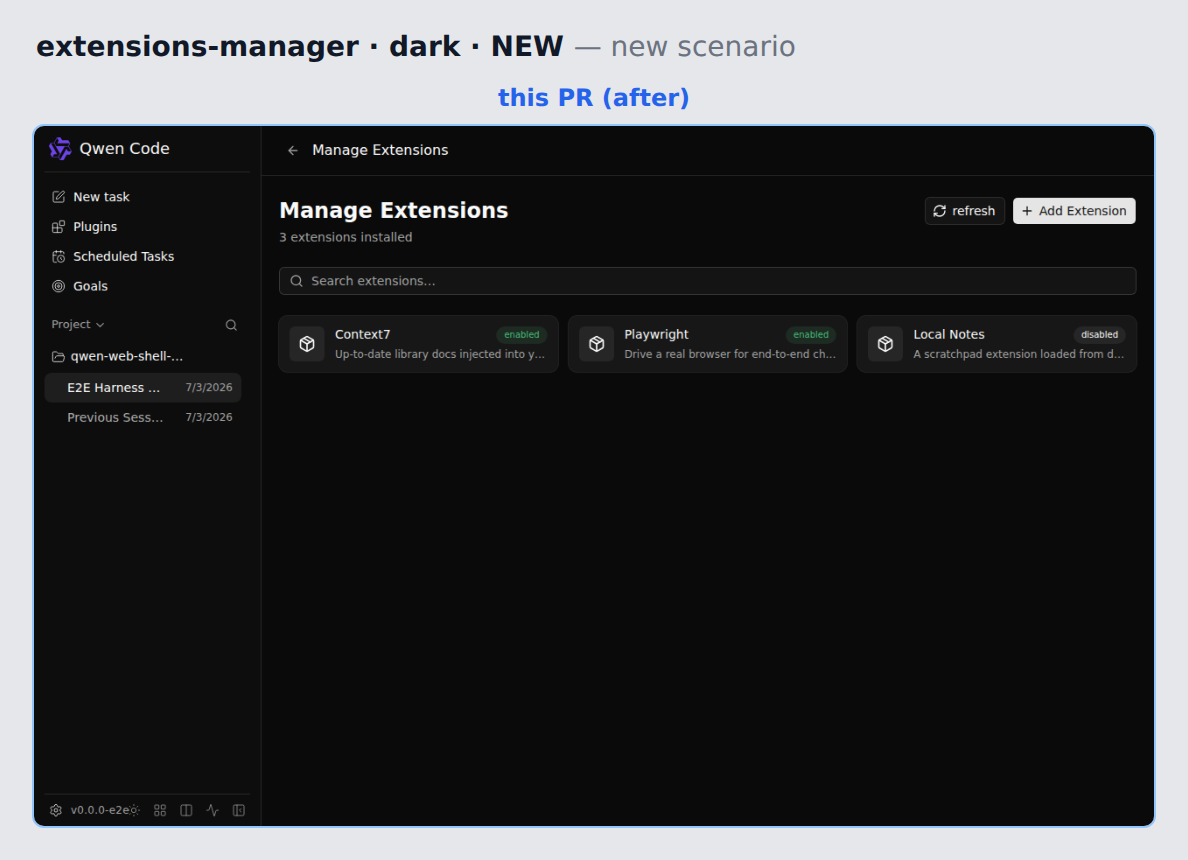
Task: Click the New task pencil icon
Action: coord(58,197)
